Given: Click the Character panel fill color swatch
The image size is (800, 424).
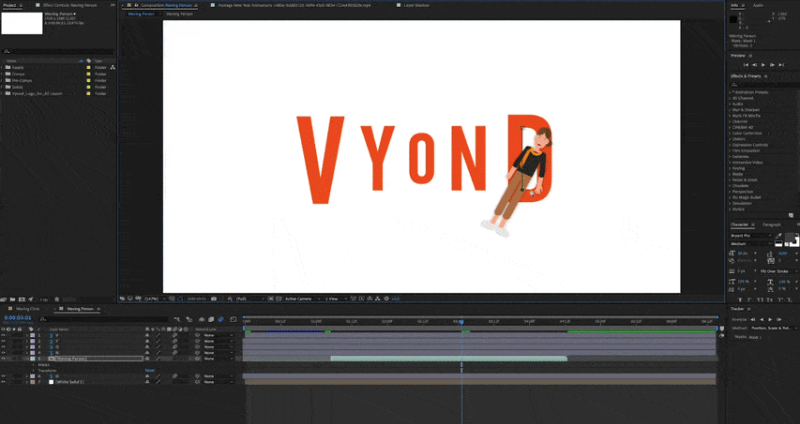Looking at the screenshot, I should point(792,237).
